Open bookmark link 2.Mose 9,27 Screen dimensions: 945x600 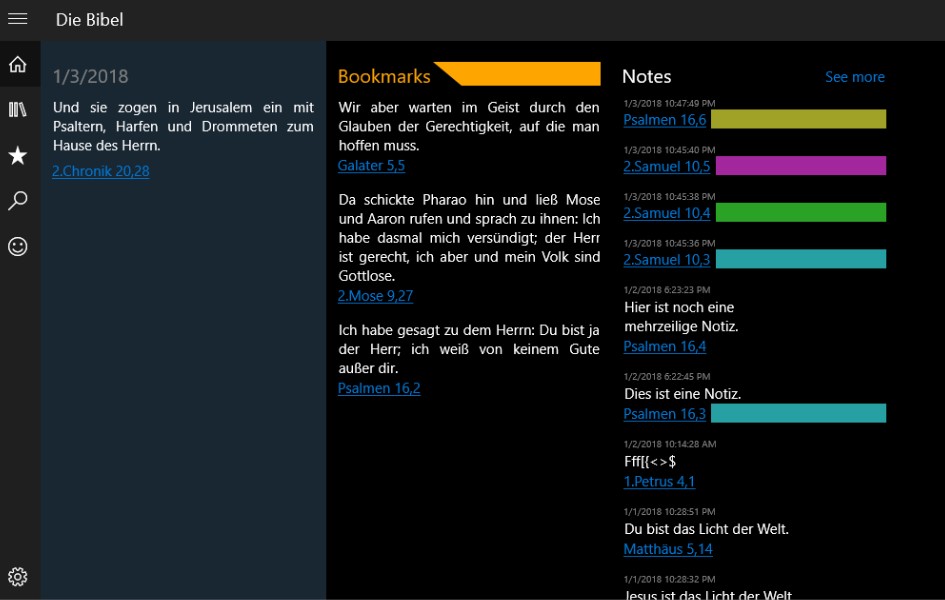[375, 296]
